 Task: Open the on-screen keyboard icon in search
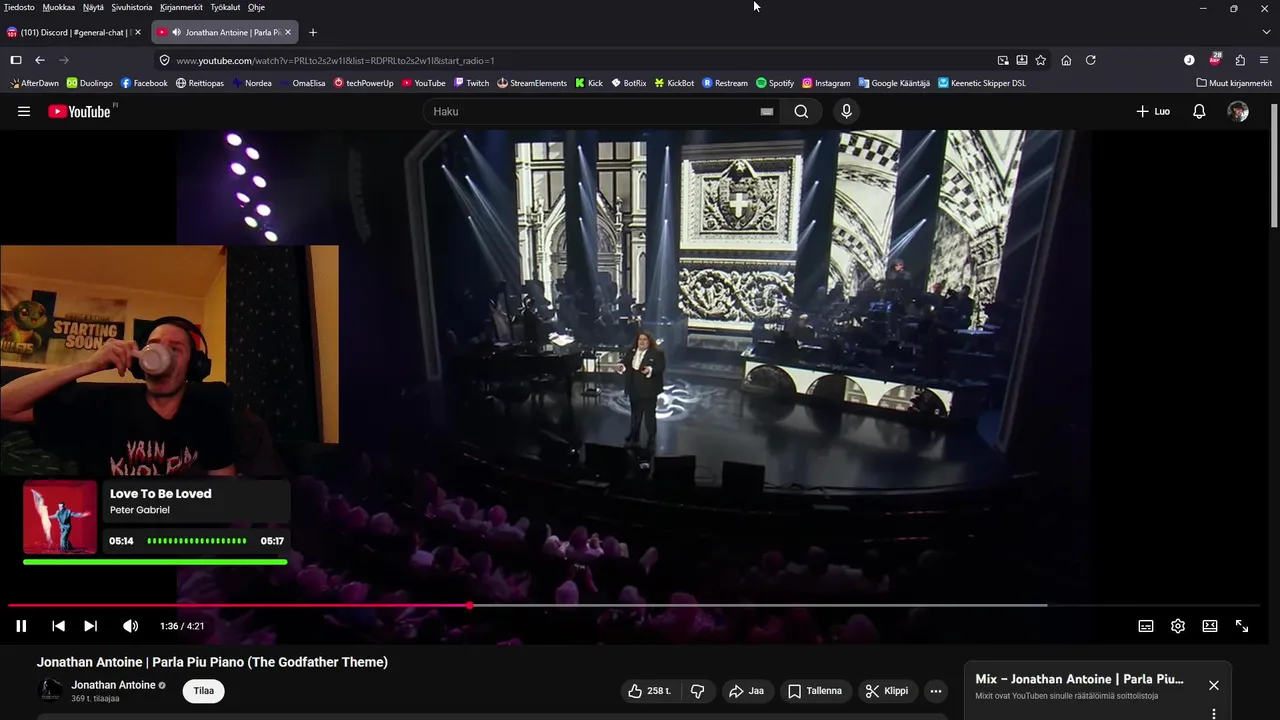[767, 112]
